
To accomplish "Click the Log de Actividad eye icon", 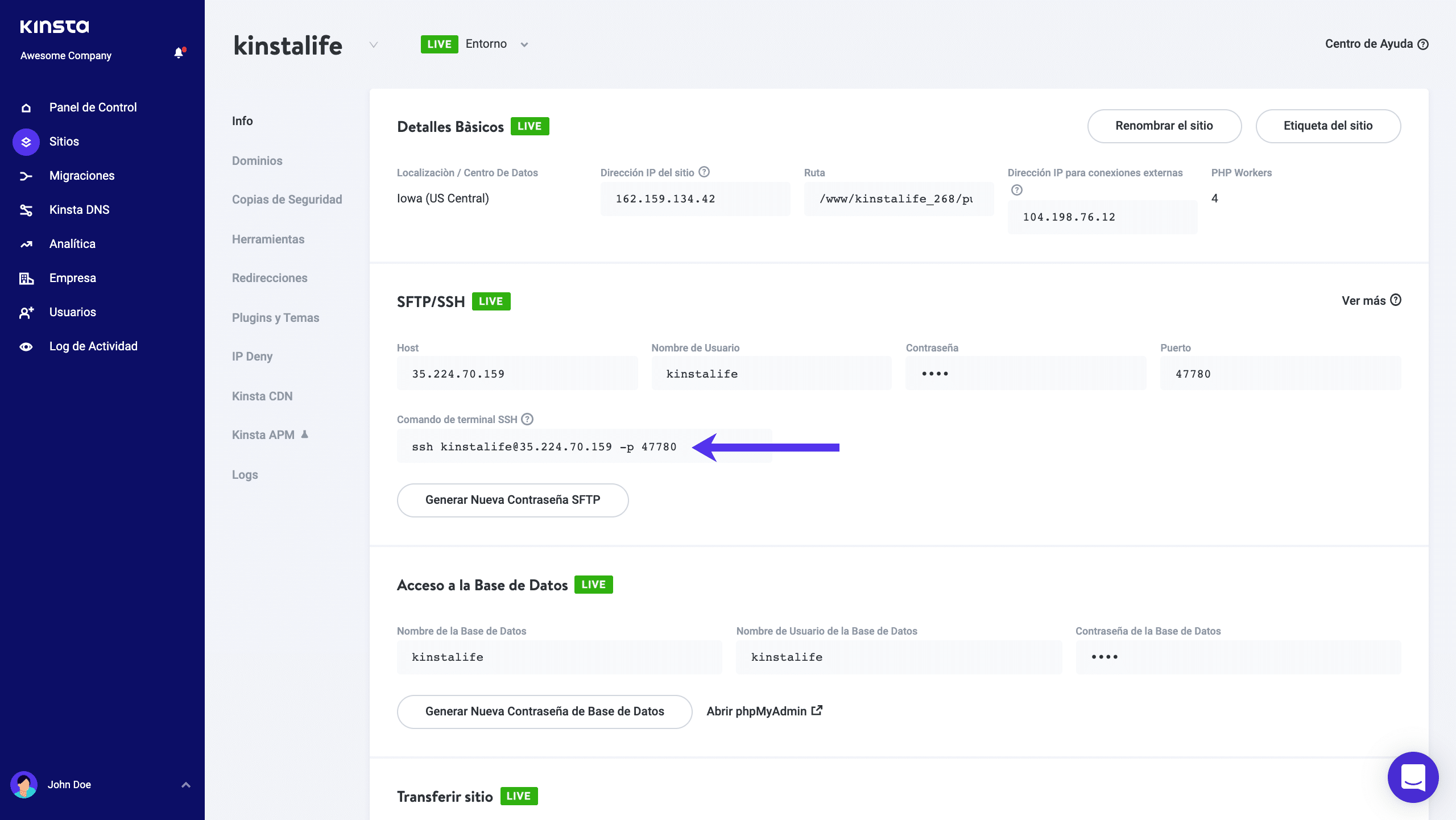I will coord(26,346).
